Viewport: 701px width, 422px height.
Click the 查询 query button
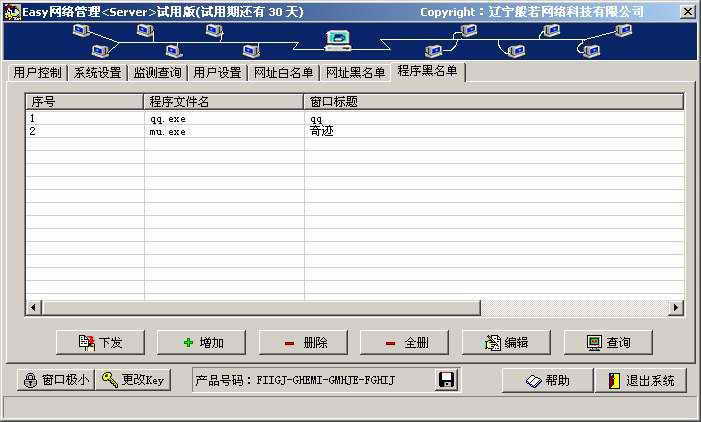tap(608, 342)
